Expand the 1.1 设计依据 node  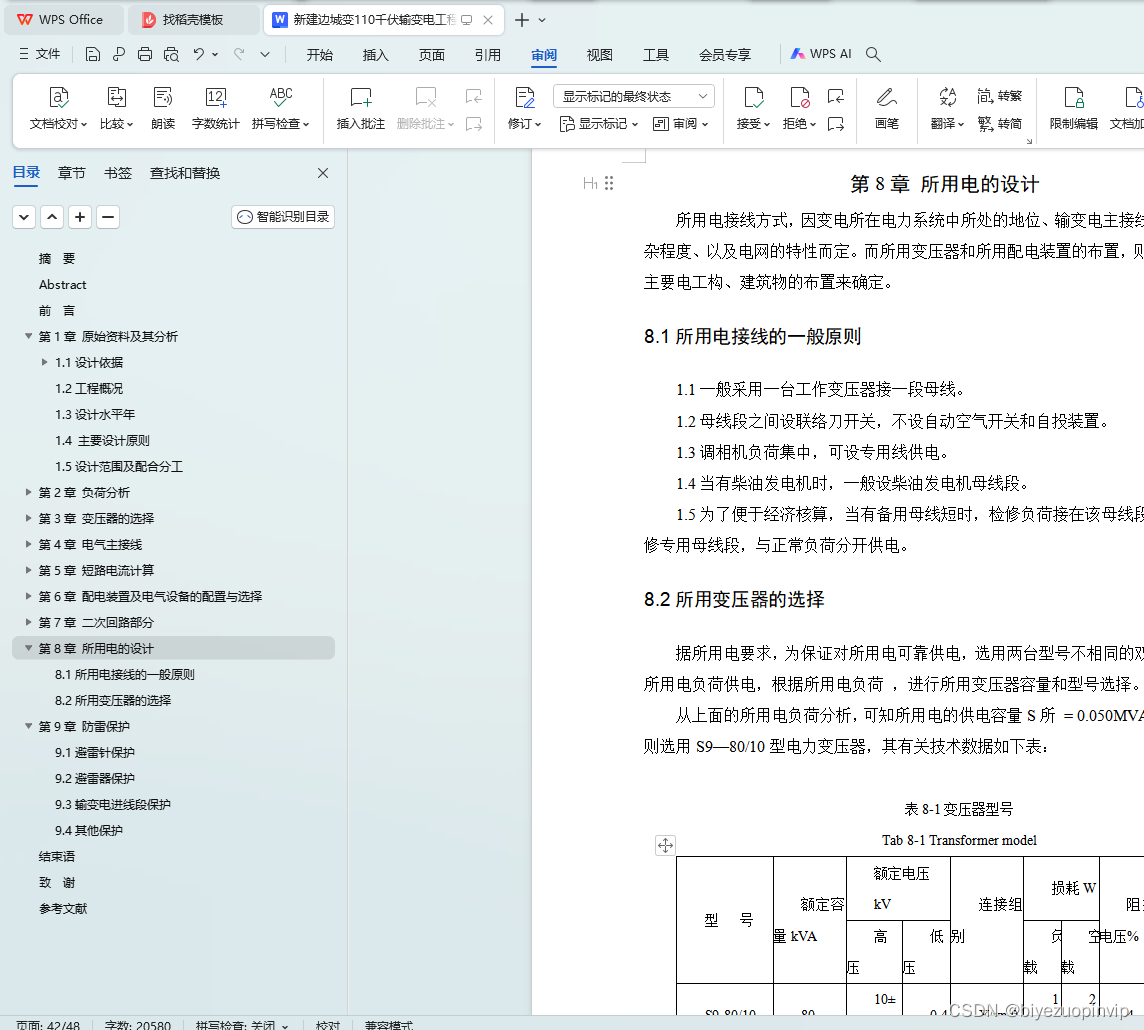(45, 362)
